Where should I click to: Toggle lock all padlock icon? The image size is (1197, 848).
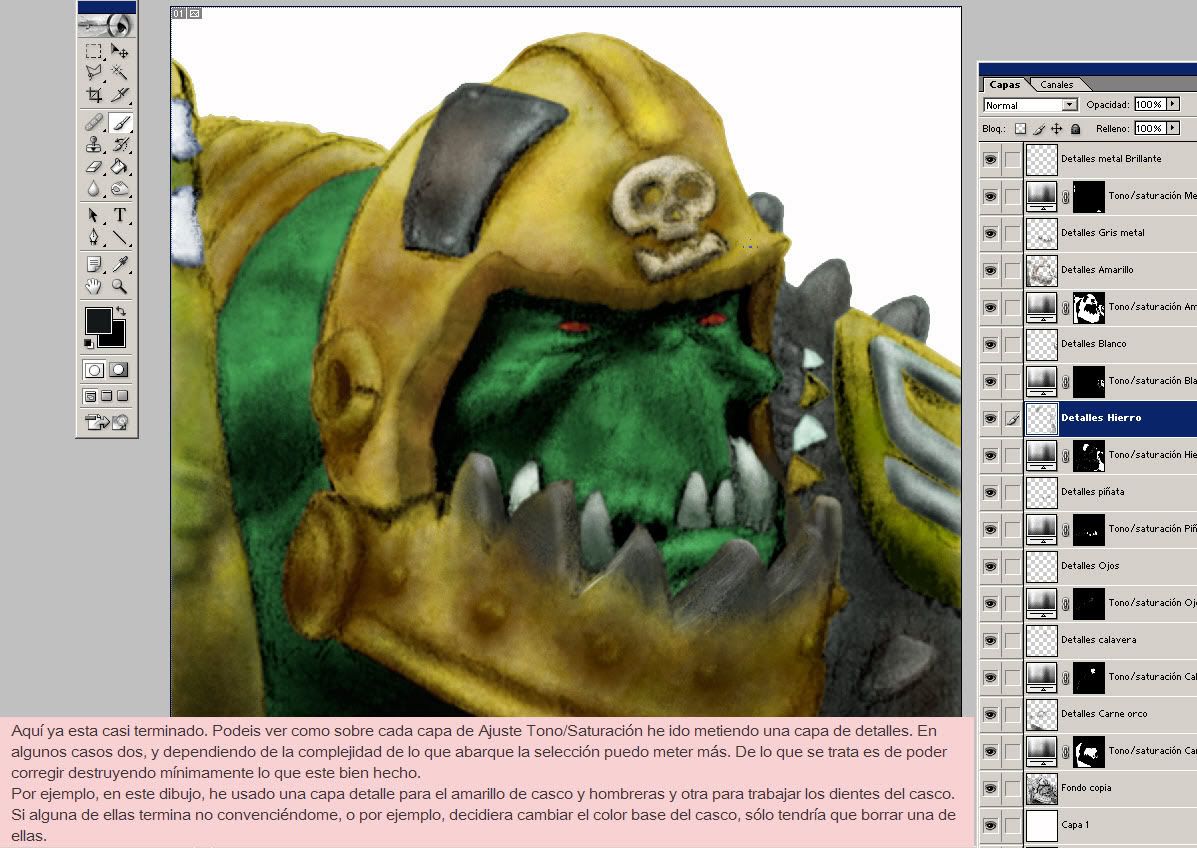[x=1075, y=129]
